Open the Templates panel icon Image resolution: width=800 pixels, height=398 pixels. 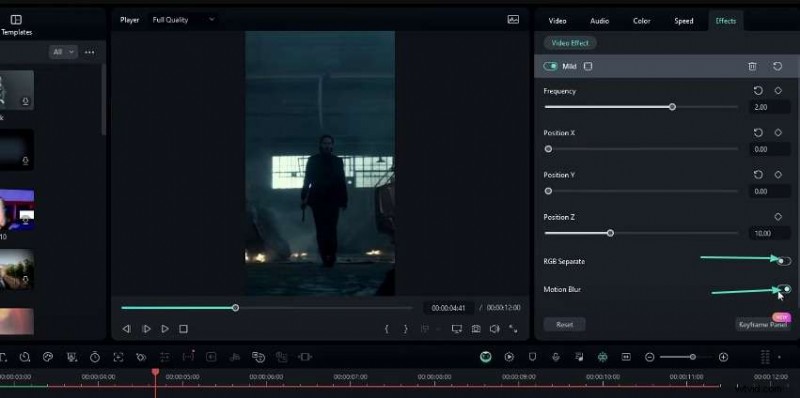16,20
